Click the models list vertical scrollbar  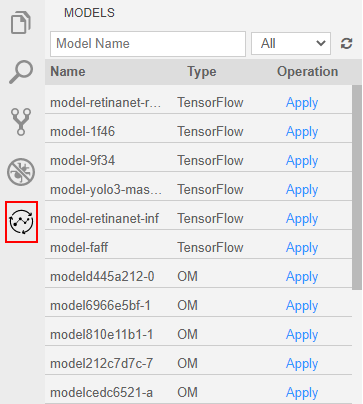357,187
